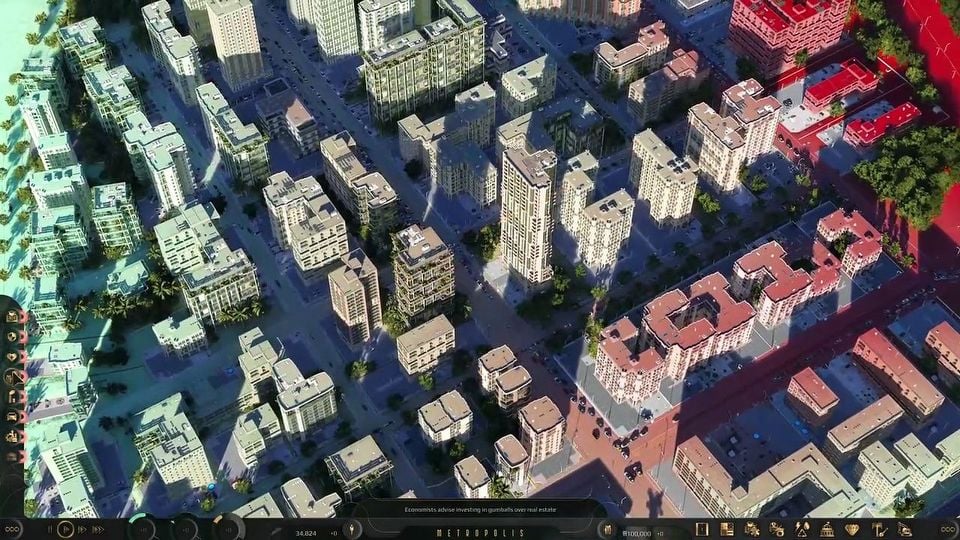The height and width of the screenshot is (540, 960).
Task: Open the diamond luxury icon in the build bar
Action: tap(852, 529)
